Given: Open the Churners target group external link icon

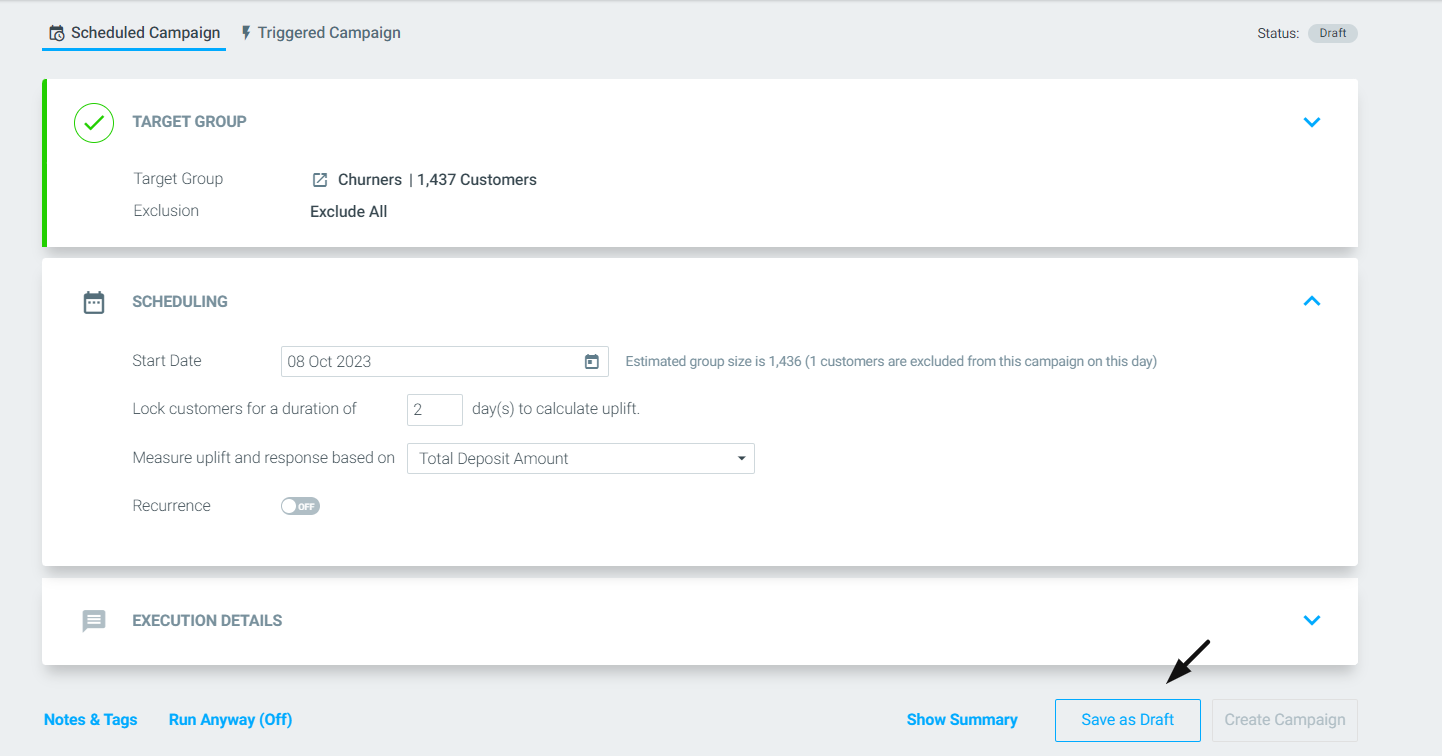Looking at the screenshot, I should [x=320, y=180].
